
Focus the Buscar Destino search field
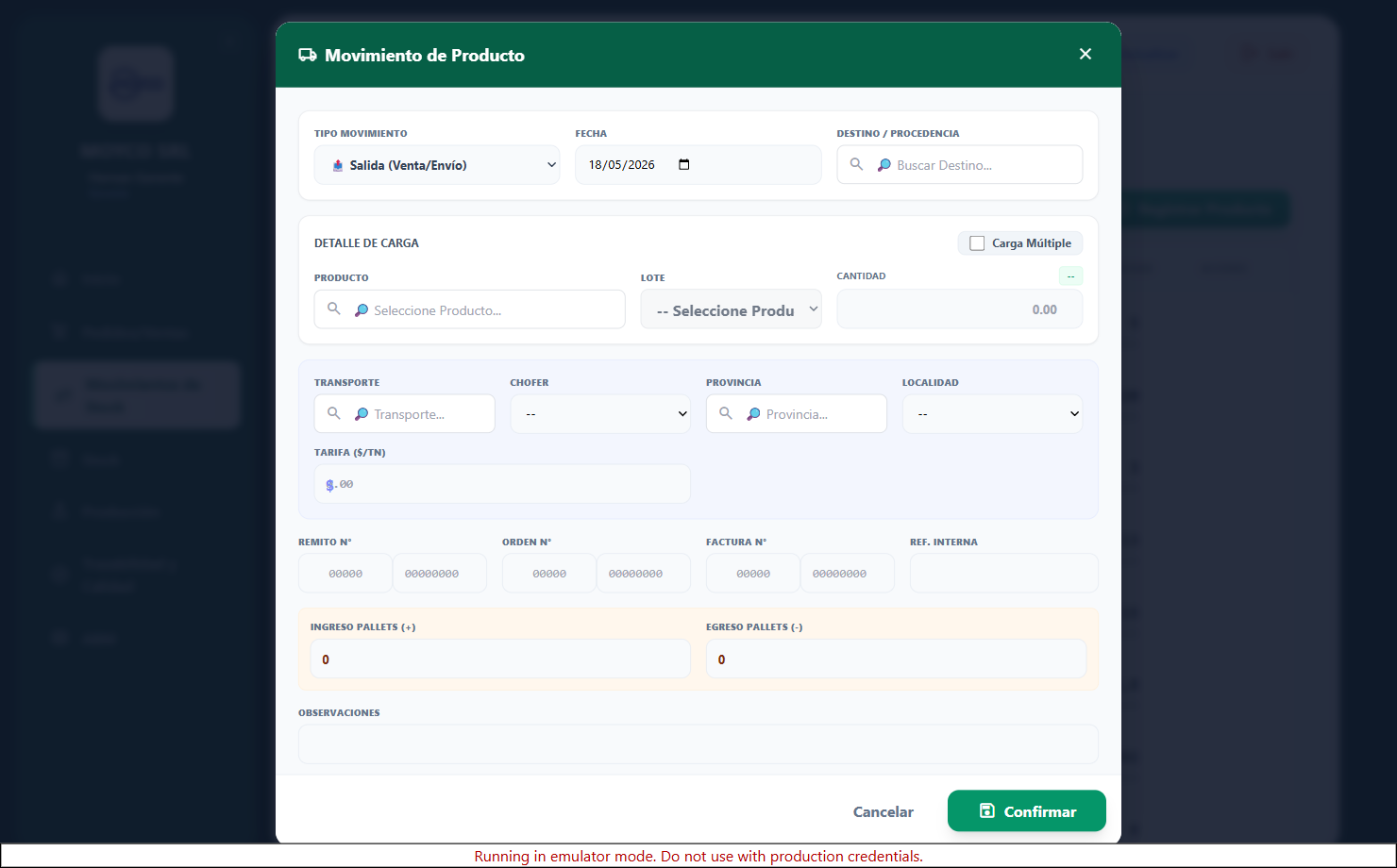[x=959, y=165]
